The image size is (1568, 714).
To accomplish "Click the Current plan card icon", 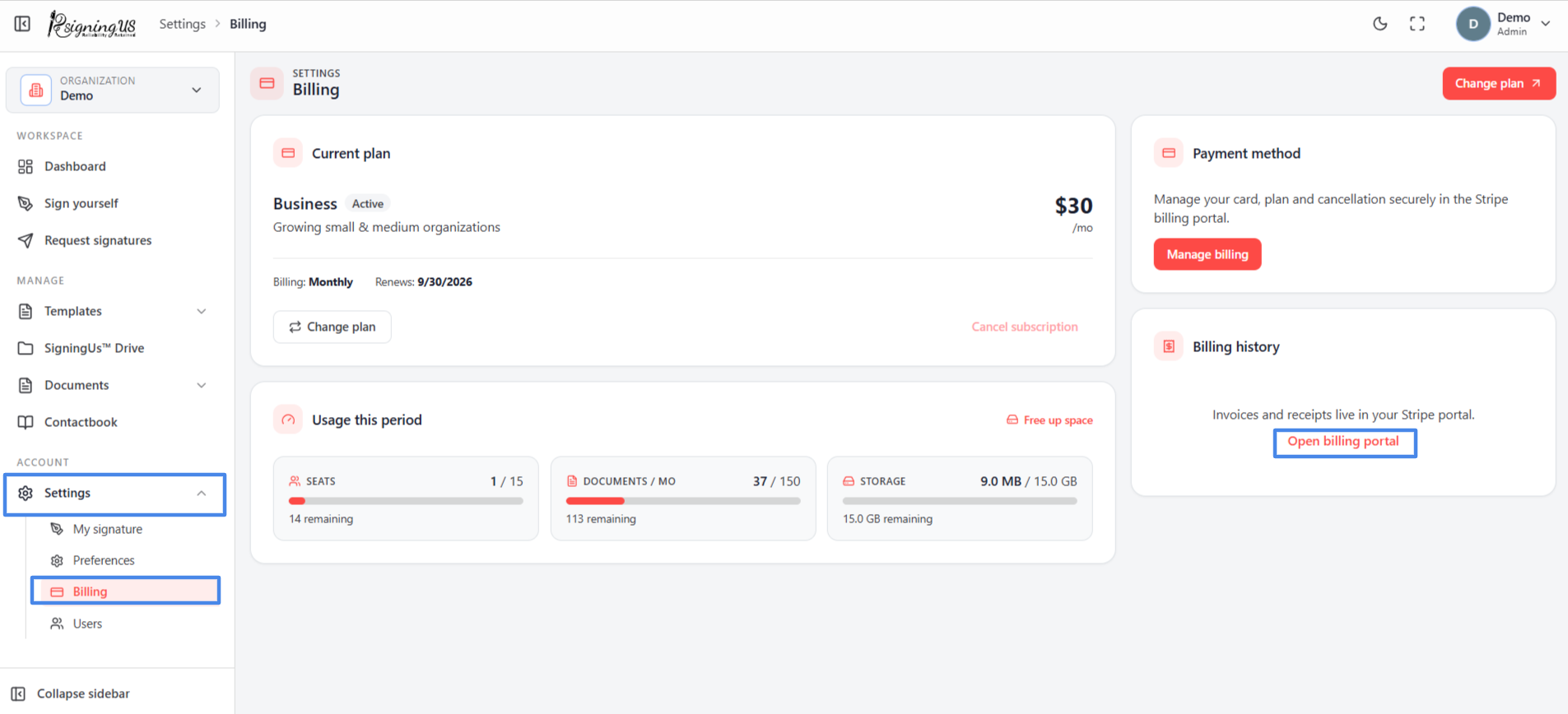I will coord(288,153).
